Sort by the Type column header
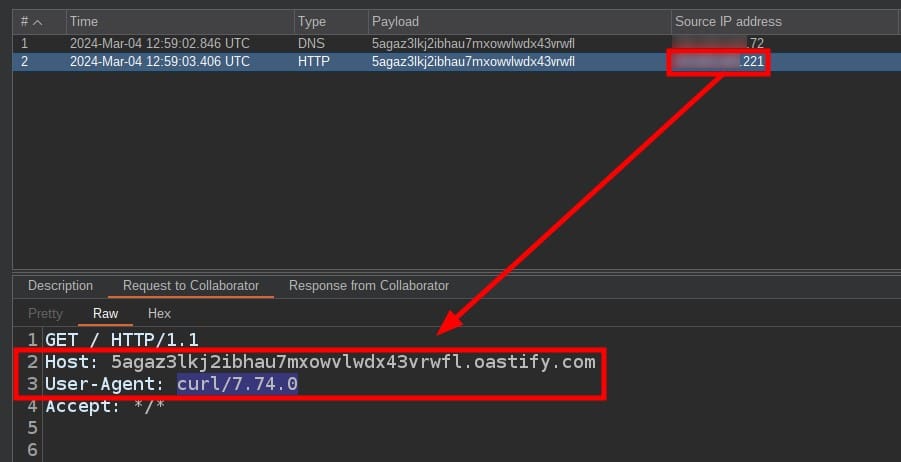This screenshot has height=462, width=901. point(331,22)
